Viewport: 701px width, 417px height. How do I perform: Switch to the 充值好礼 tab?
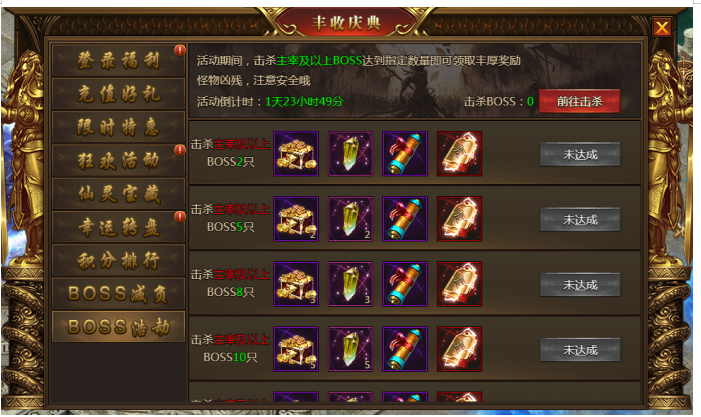point(118,94)
